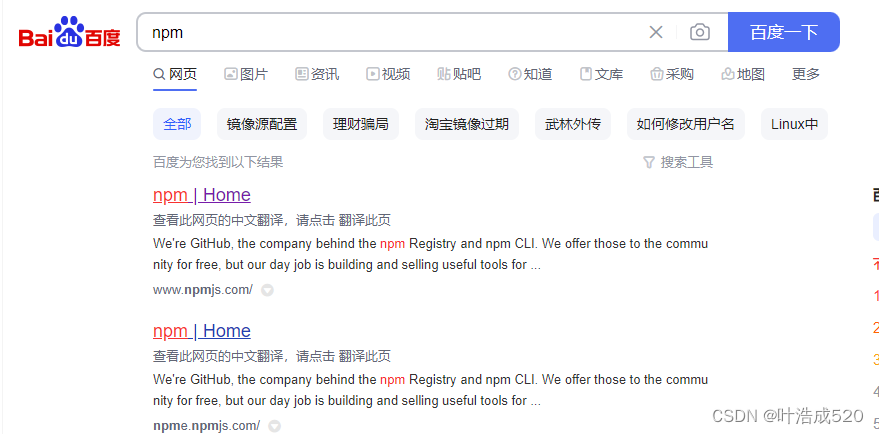The width and height of the screenshot is (879, 434).
Task: Open first npm | Home result for www.npmjs.com
Action: tap(202, 195)
